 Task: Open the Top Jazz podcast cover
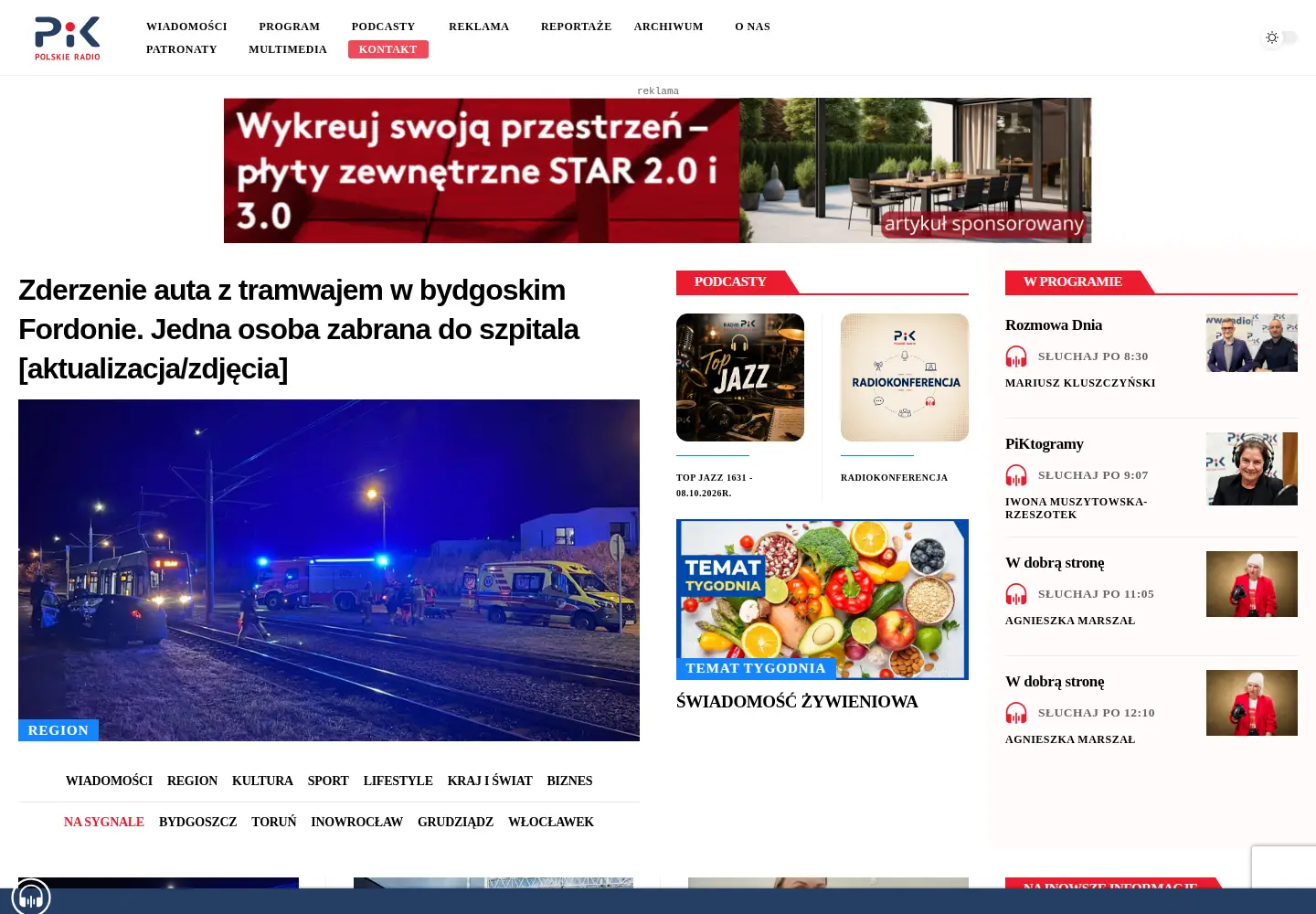(740, 377)
